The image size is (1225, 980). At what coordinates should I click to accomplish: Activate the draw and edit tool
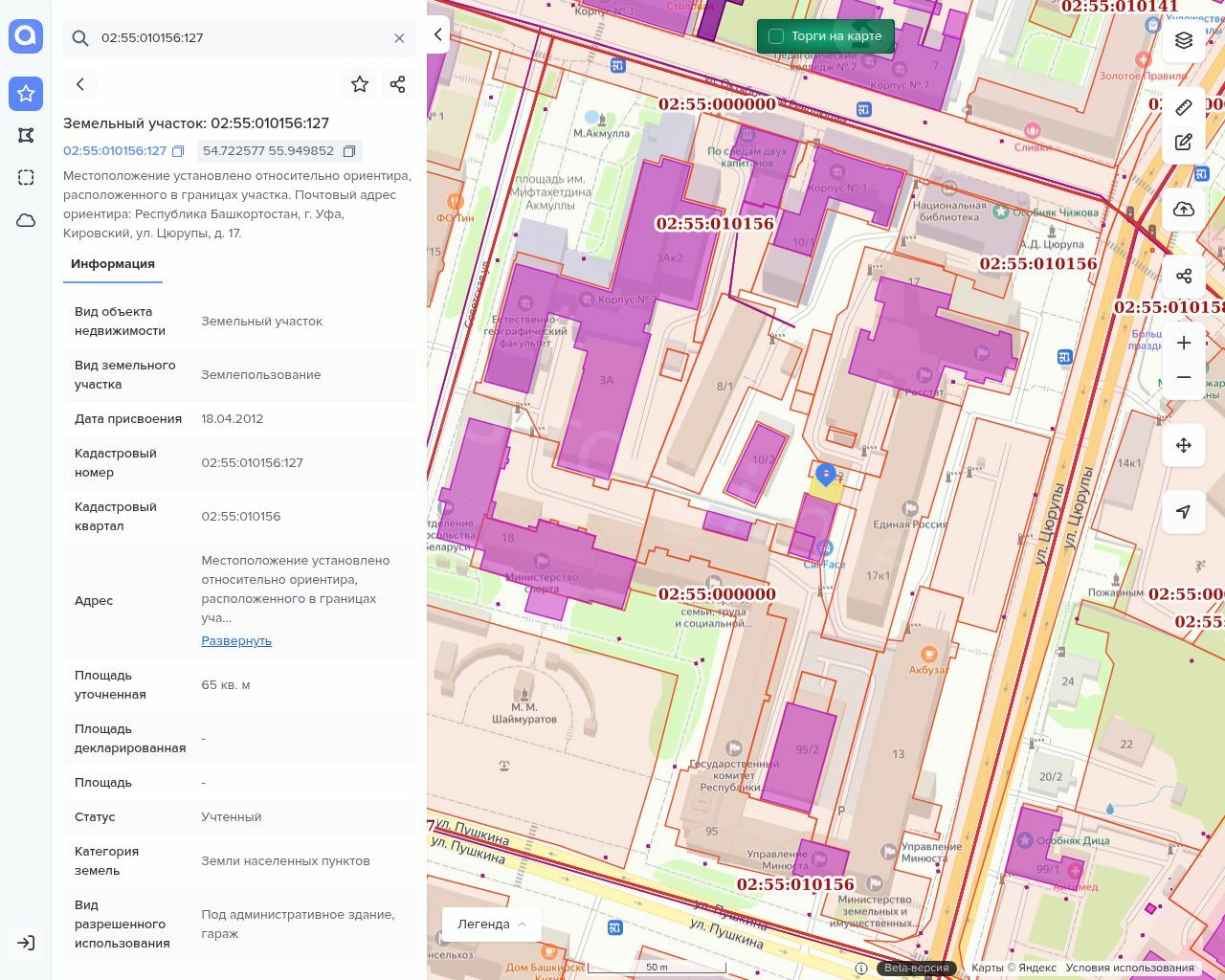pos(1184,142)
